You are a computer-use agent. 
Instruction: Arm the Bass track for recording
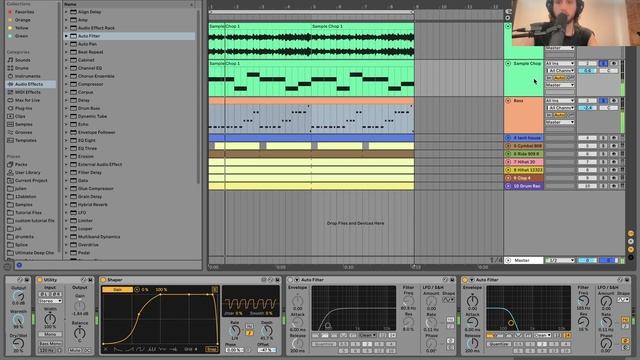pos(613,100)
